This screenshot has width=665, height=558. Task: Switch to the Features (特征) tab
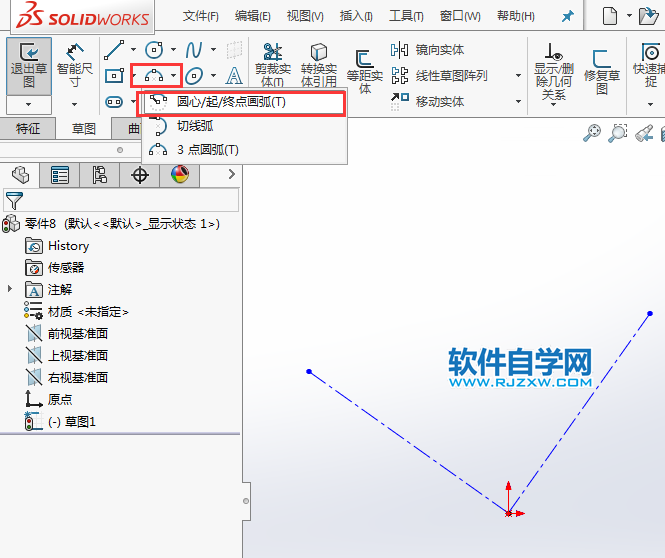(28, 128)
